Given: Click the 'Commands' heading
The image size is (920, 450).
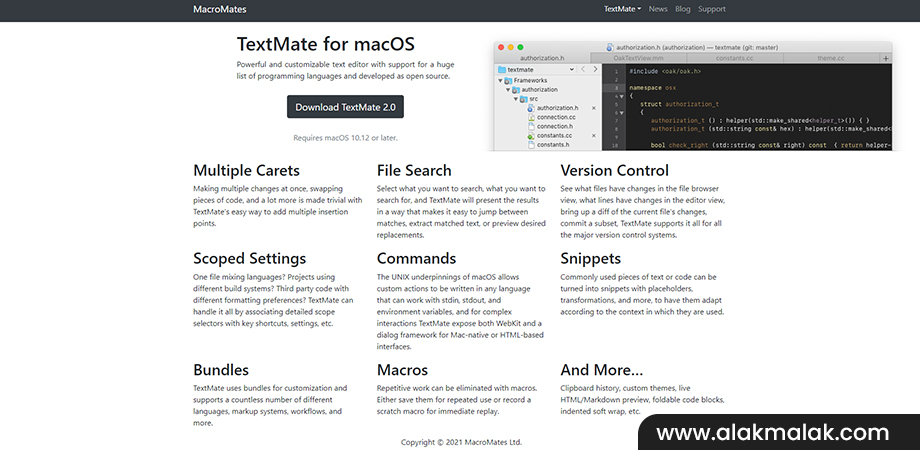Looking at the screenshot, I should point(417,259).
